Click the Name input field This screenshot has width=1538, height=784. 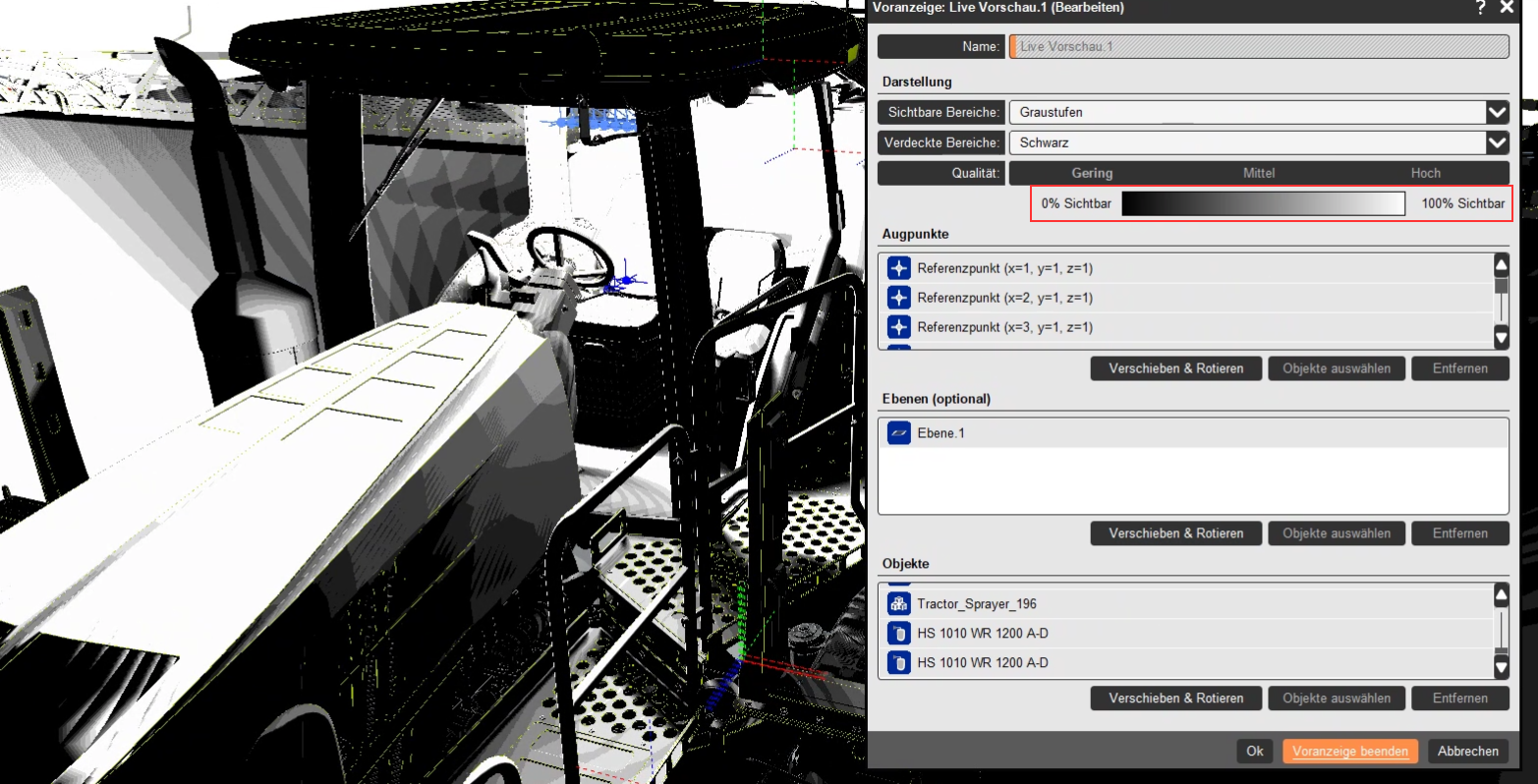pyautogui.click(x=1258, y=46)
